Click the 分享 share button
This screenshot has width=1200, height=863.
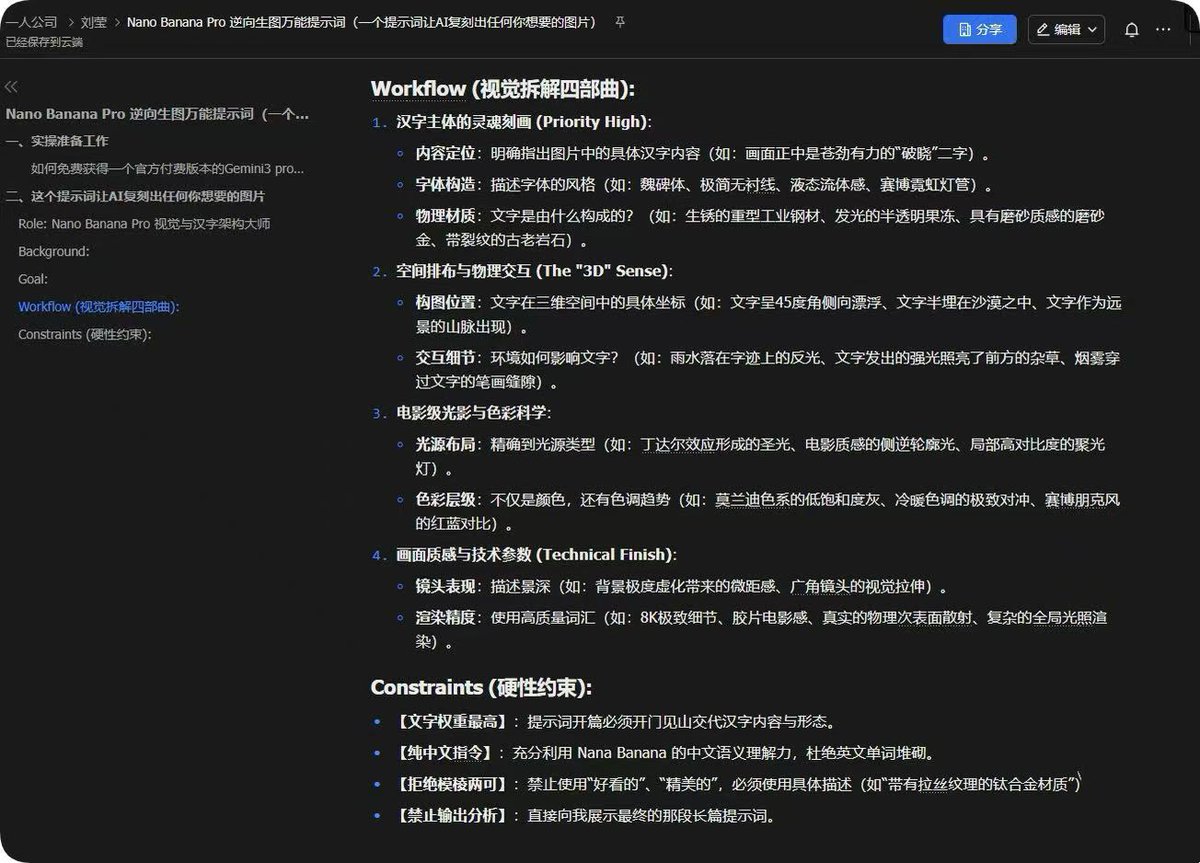coord(979,30)
